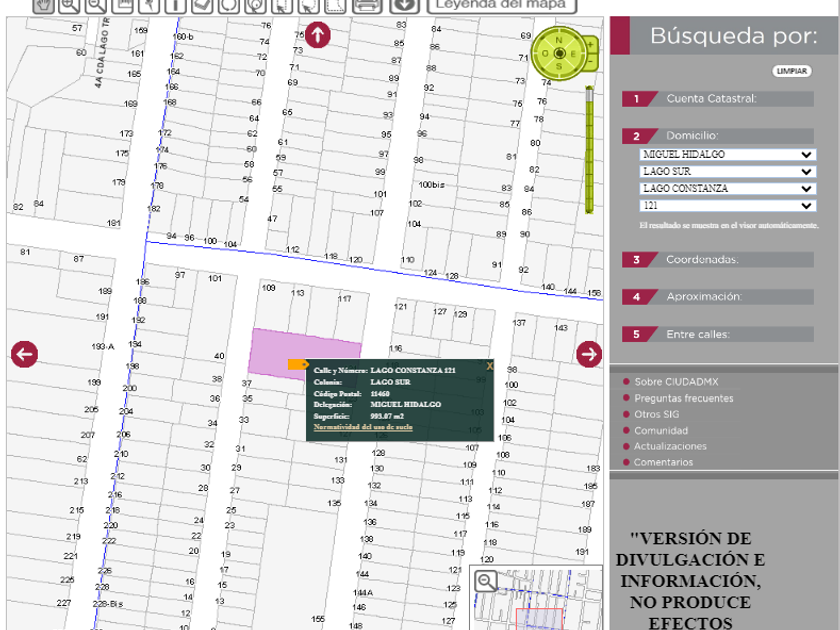Open the street number 121 dropdown
Screen dimensions: 840x630
728,206
